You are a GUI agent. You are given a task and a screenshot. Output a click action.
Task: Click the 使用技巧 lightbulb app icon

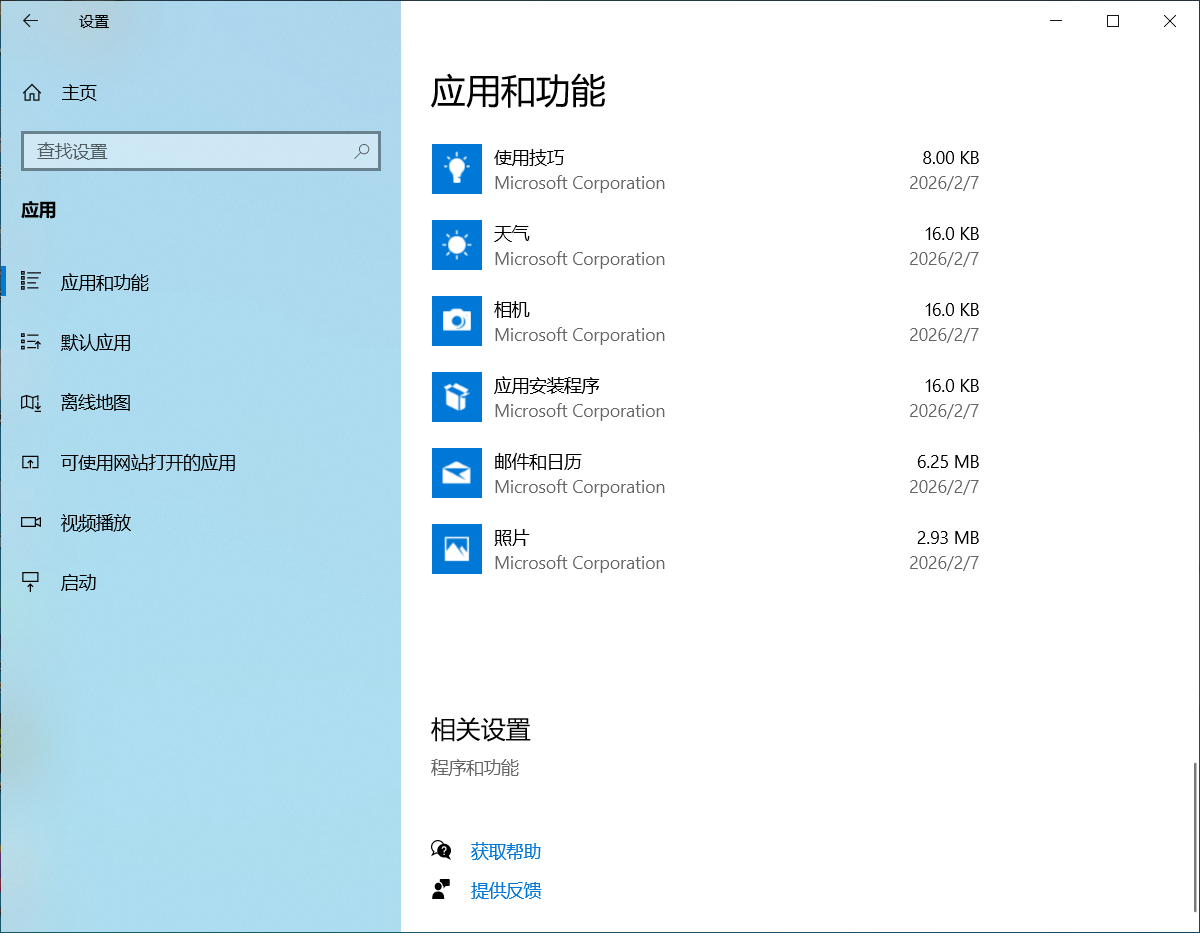tap(457, 169)
